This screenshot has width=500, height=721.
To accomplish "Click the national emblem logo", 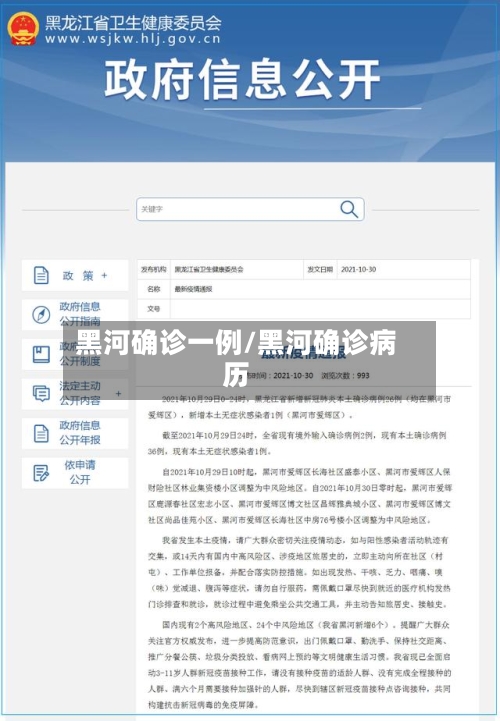I will coord(23,29).
